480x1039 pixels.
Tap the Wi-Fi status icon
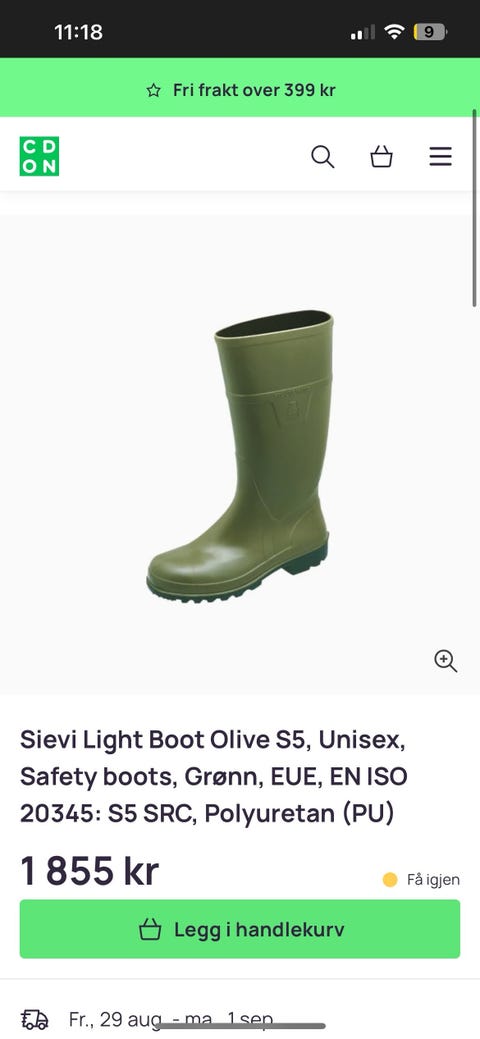click(x=394, y=32)
